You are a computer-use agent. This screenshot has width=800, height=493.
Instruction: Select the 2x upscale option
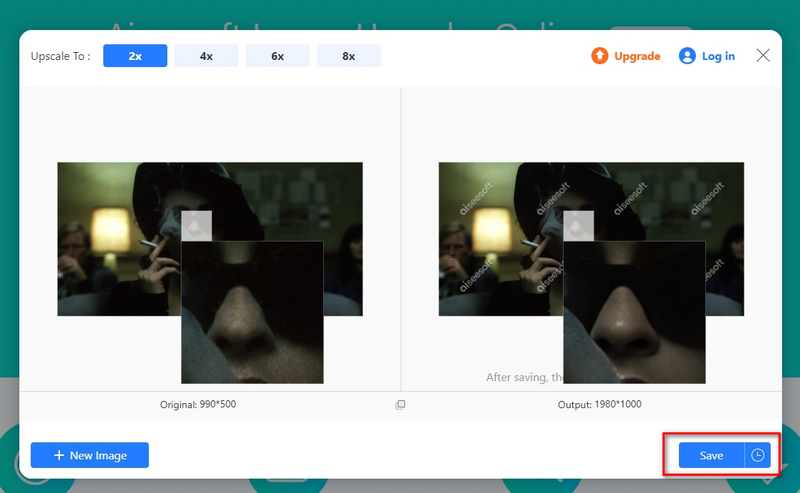pos(135,56)
